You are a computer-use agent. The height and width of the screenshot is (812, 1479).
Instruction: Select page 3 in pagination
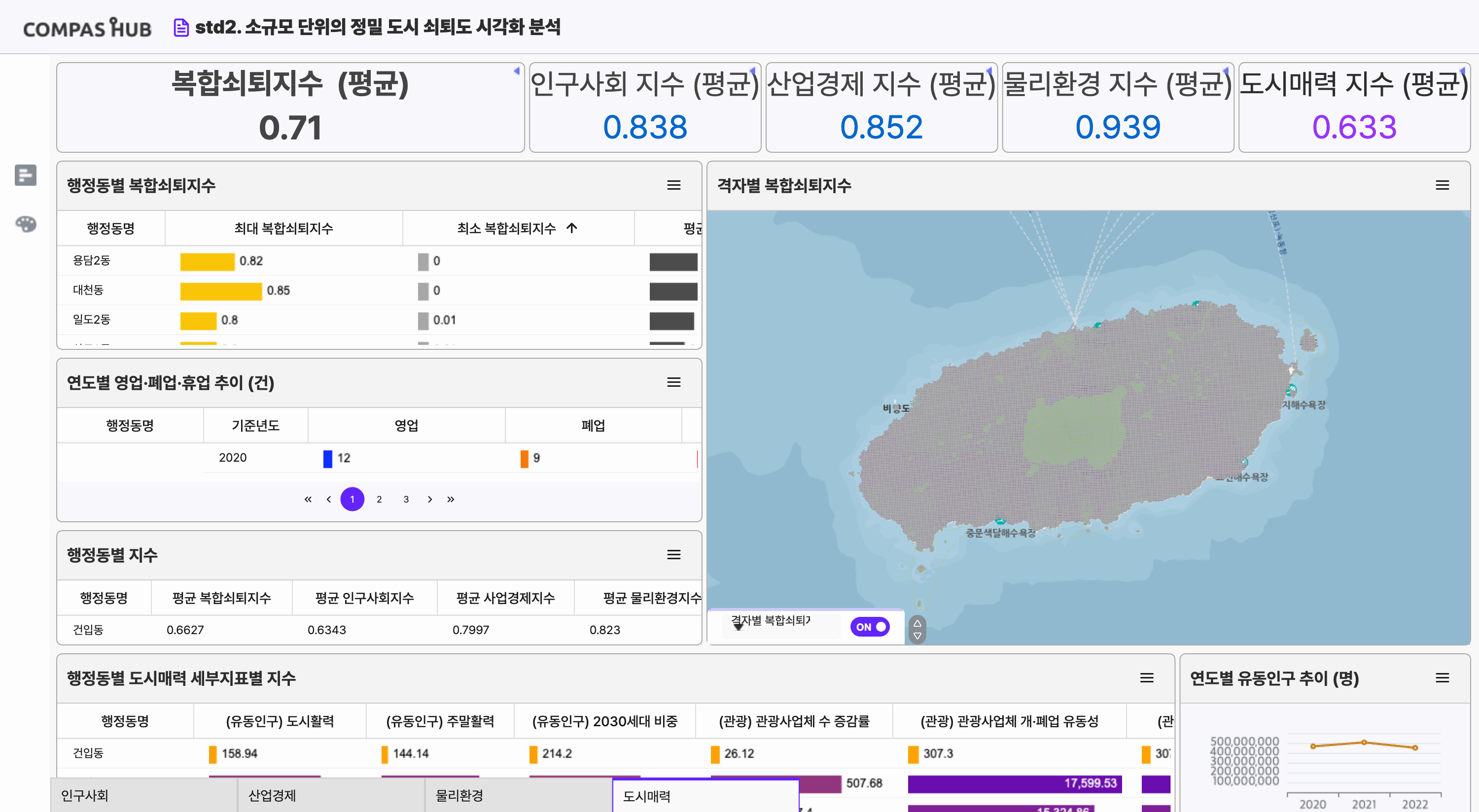[x=406, y=499]
